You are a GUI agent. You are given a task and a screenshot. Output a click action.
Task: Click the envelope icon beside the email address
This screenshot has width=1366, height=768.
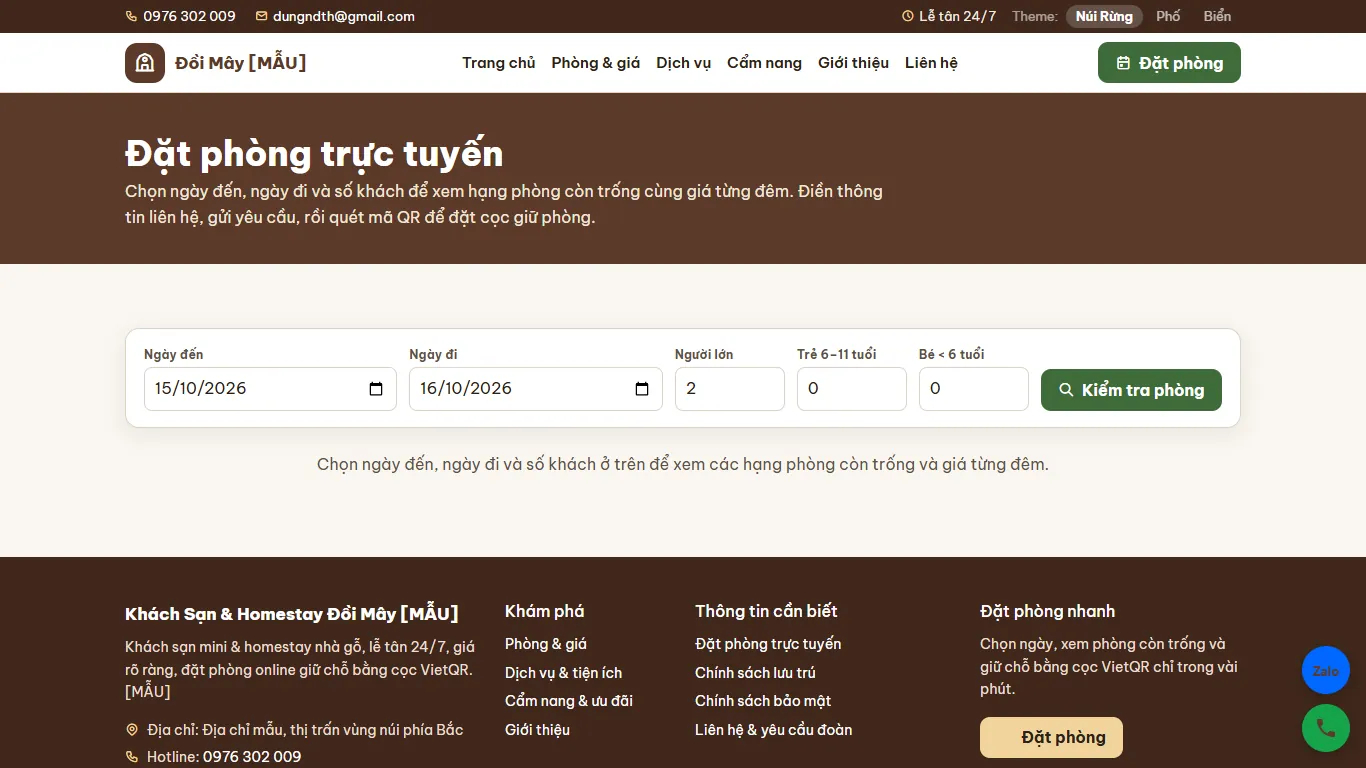[262, 16]
